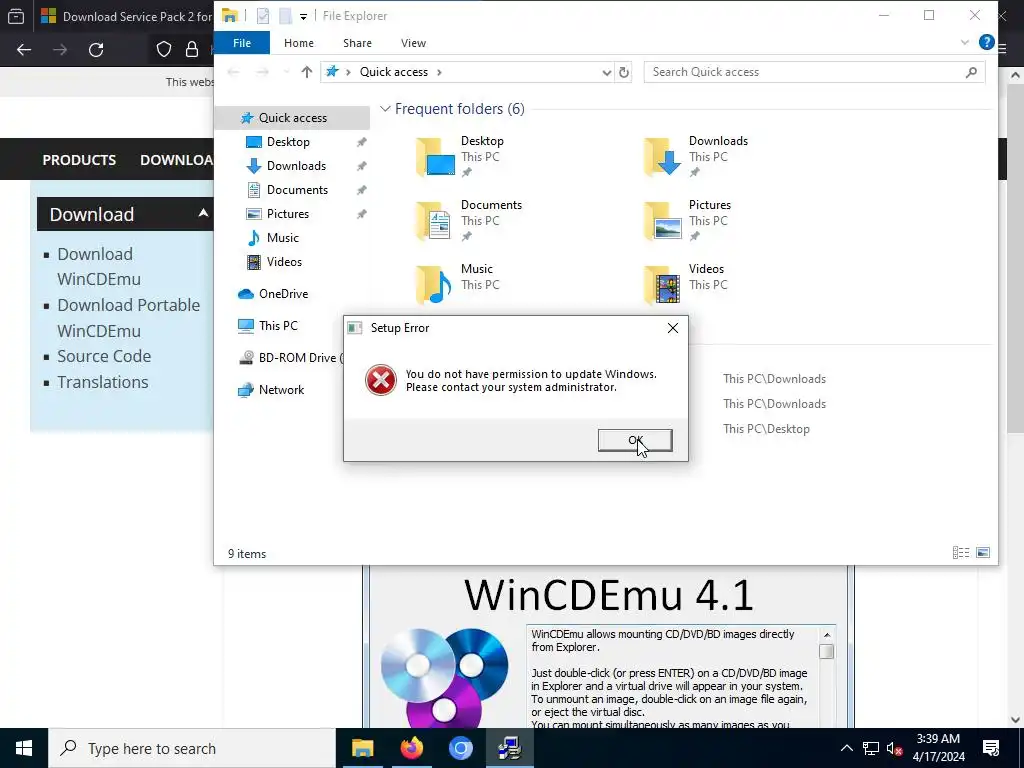Switch to large icons view layout
The width and height of the screenshot is (1024, 768).
click(982, 552)
